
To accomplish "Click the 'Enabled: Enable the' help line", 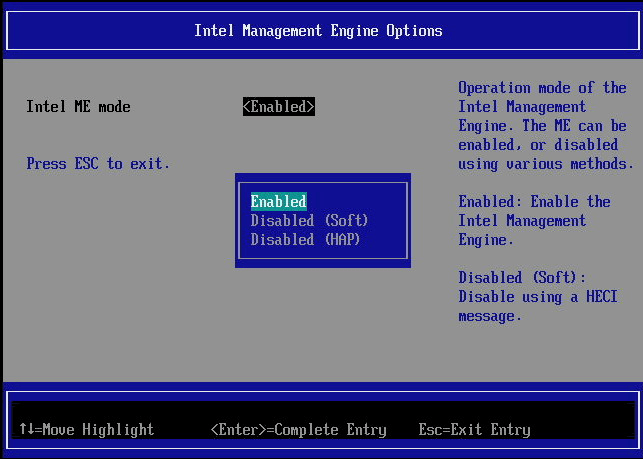I will click(x=534, y=202).
